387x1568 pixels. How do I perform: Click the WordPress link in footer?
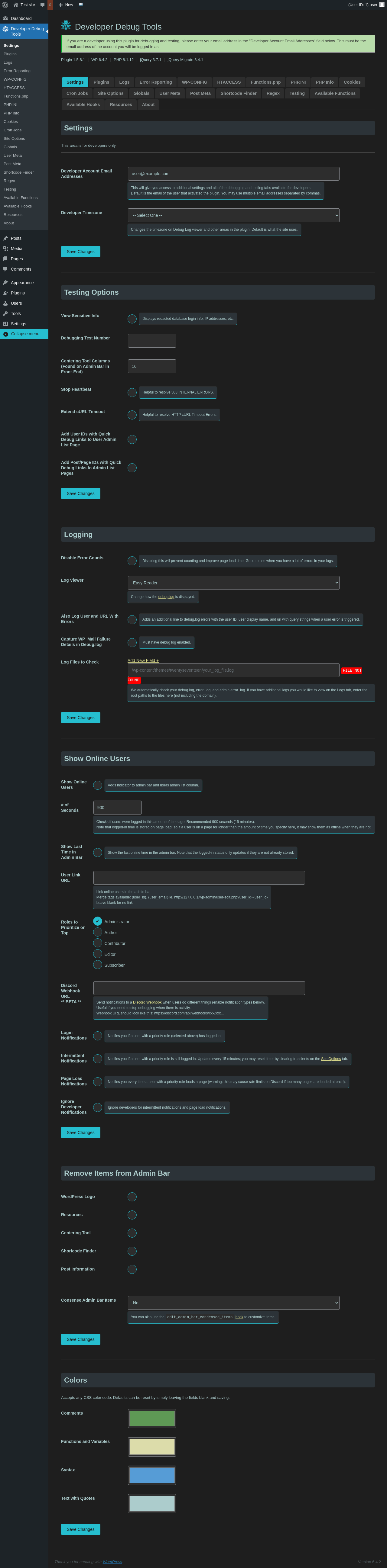[x=112, y=1562]
